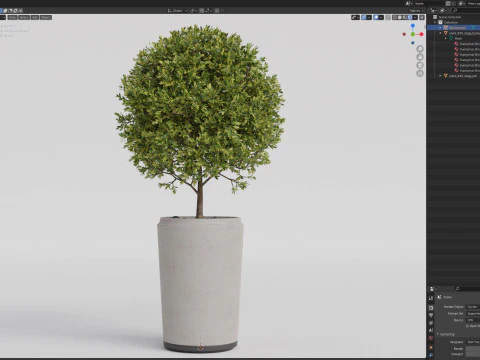This screenshot has width=480, height=360.
Task: Open the Output properties tab
Action: pos(431,315)
